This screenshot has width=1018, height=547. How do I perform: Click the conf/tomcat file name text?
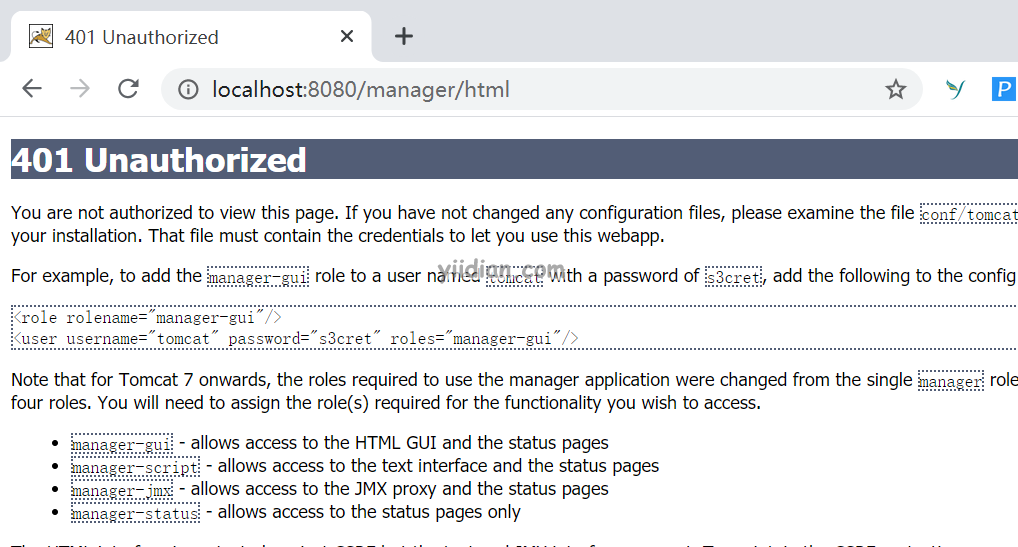point(969,214)
